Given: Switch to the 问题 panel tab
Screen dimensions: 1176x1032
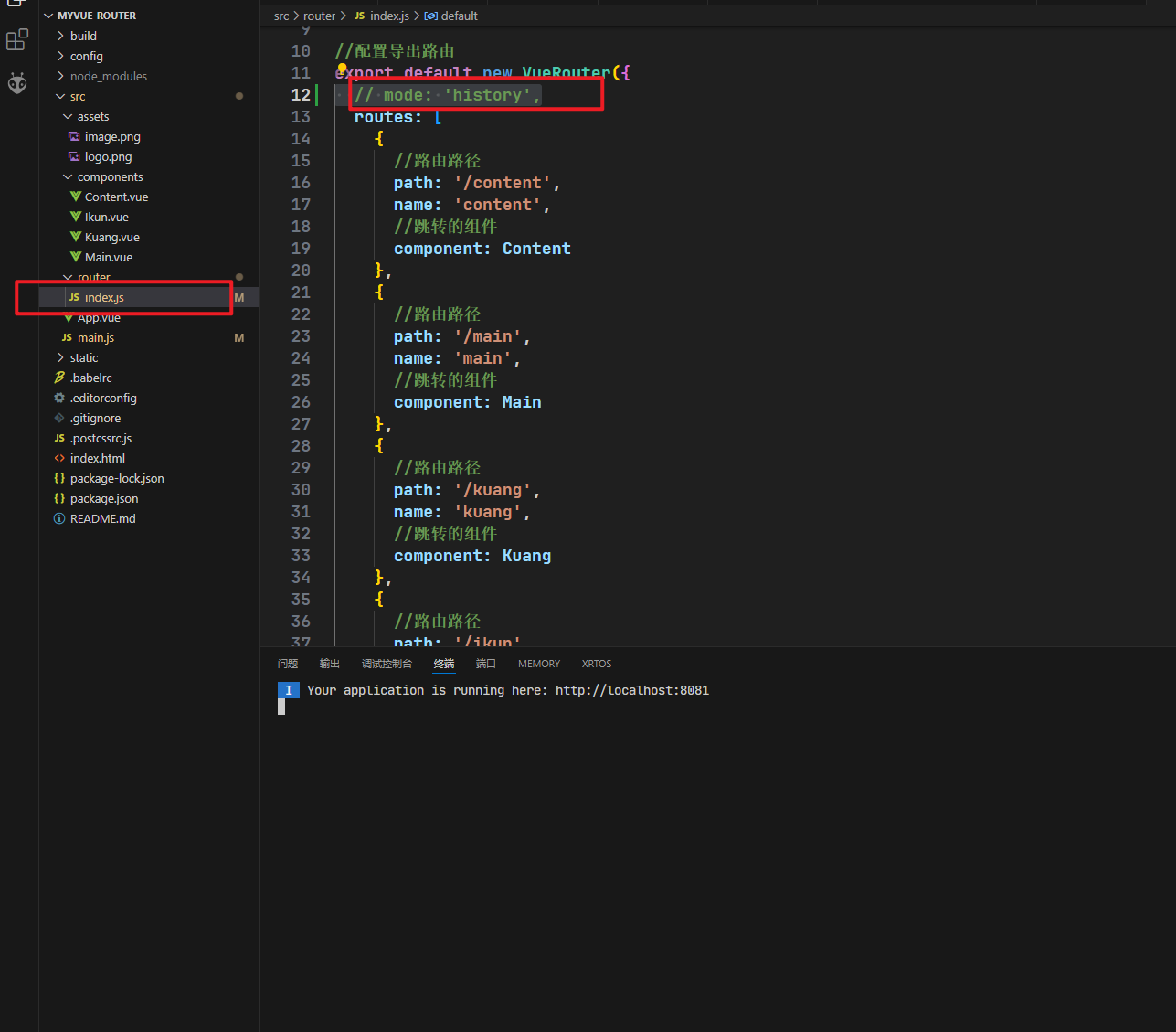Looking at the screenshot, I should tap(288, 664).
